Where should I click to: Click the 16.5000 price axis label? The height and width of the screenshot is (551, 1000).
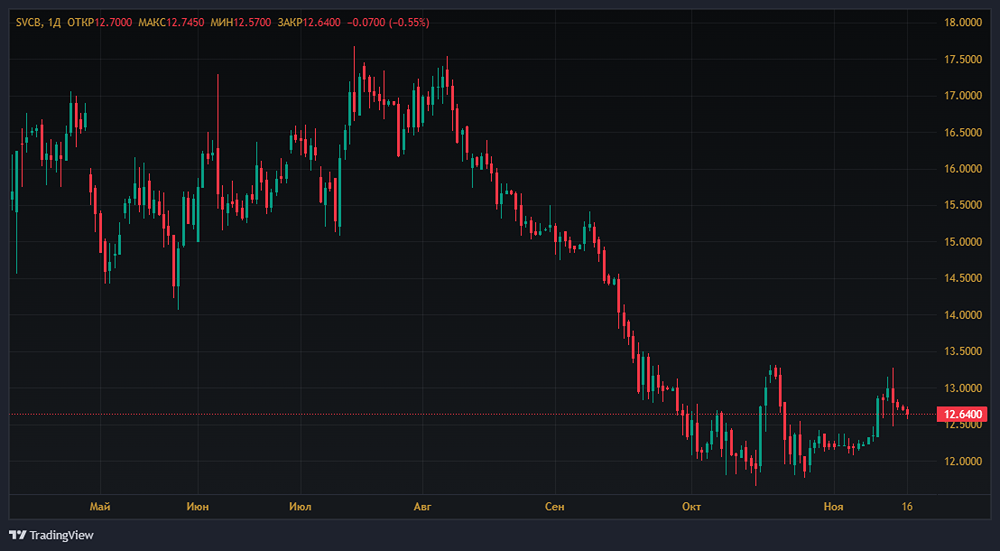click(962, 133)
